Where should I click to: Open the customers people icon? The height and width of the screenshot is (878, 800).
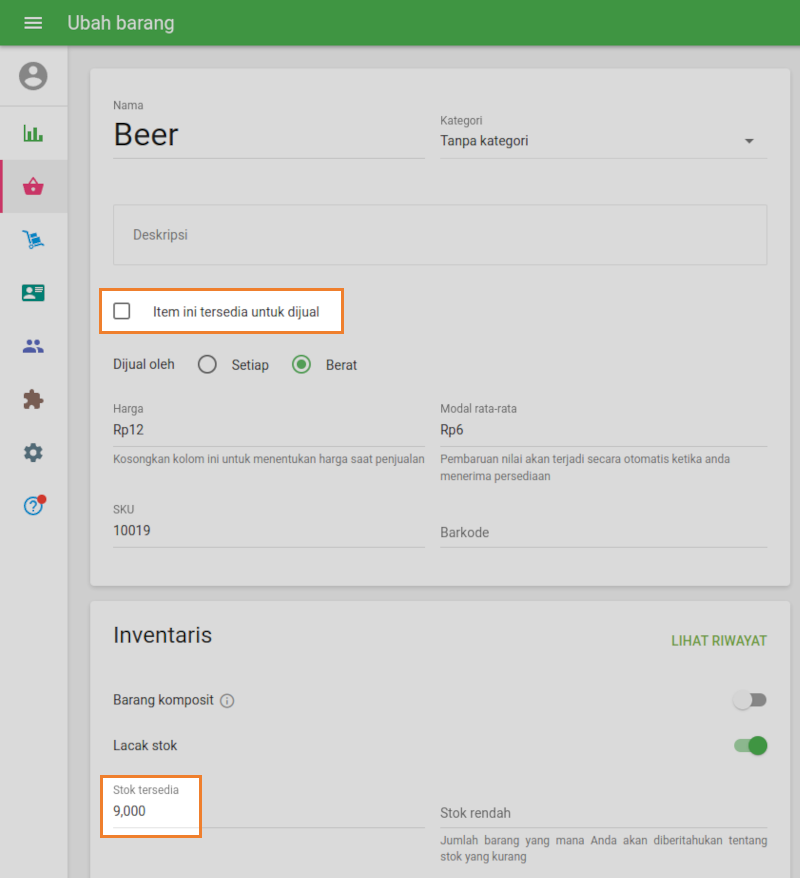pos(33,346)
